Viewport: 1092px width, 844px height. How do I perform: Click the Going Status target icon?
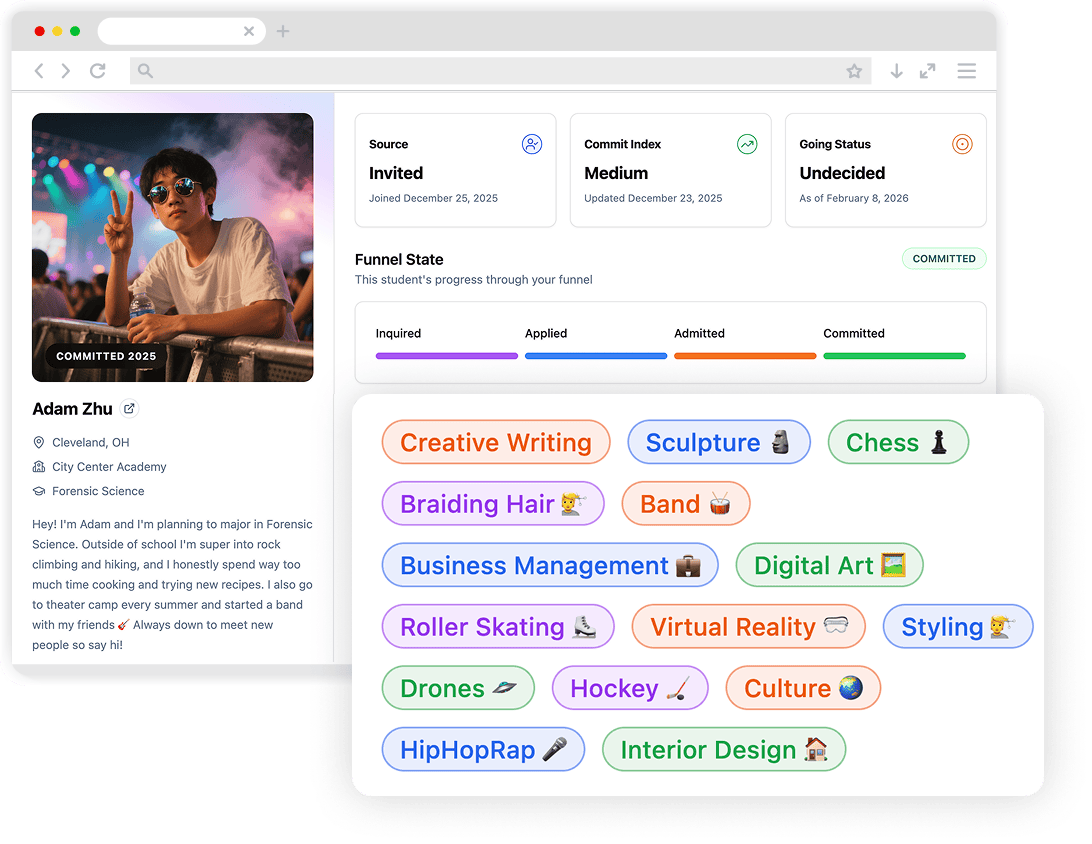(x=962, y=144)
